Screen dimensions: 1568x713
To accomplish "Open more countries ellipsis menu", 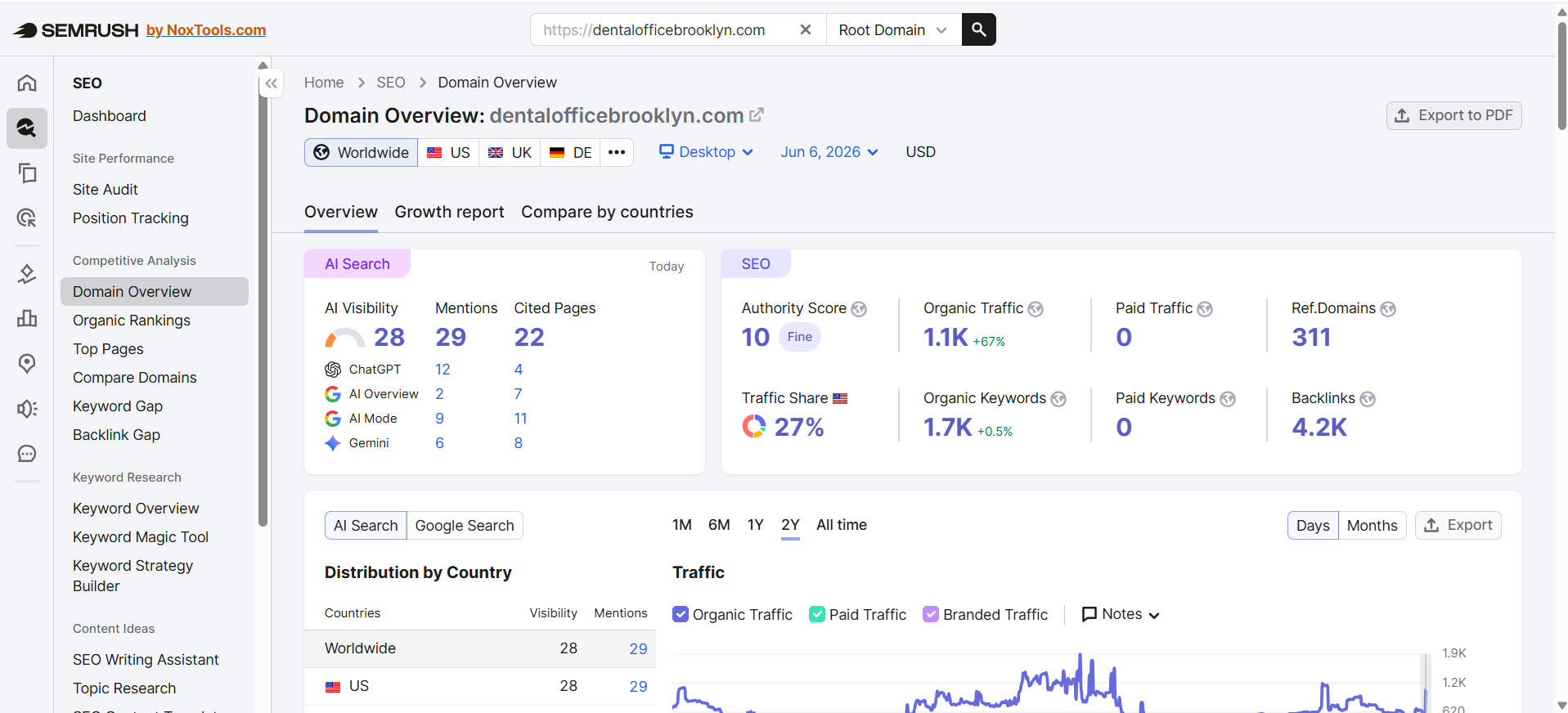I will tap(617, 152).
